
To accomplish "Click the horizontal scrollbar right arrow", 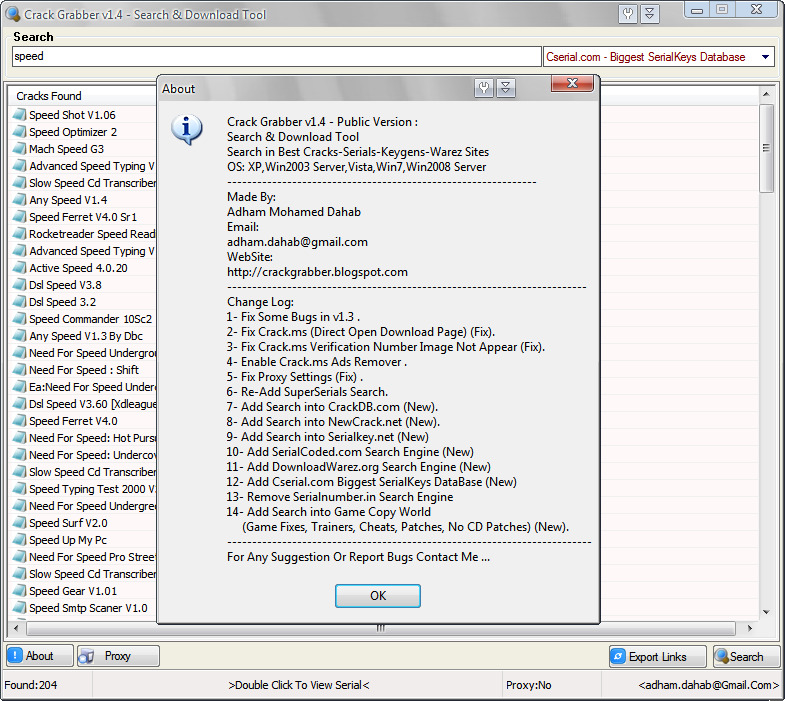I will (x=749, y=628).
